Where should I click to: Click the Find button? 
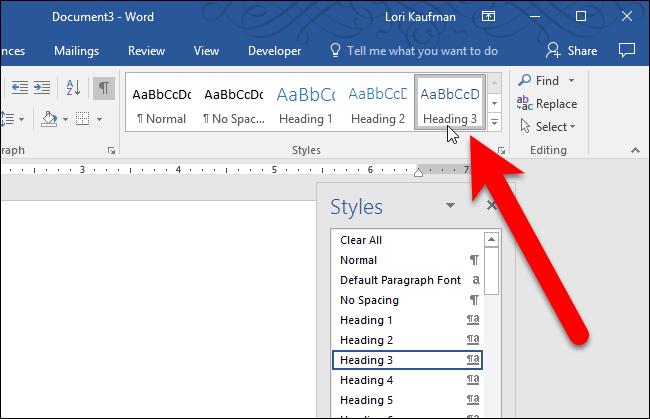click(538, 80)
